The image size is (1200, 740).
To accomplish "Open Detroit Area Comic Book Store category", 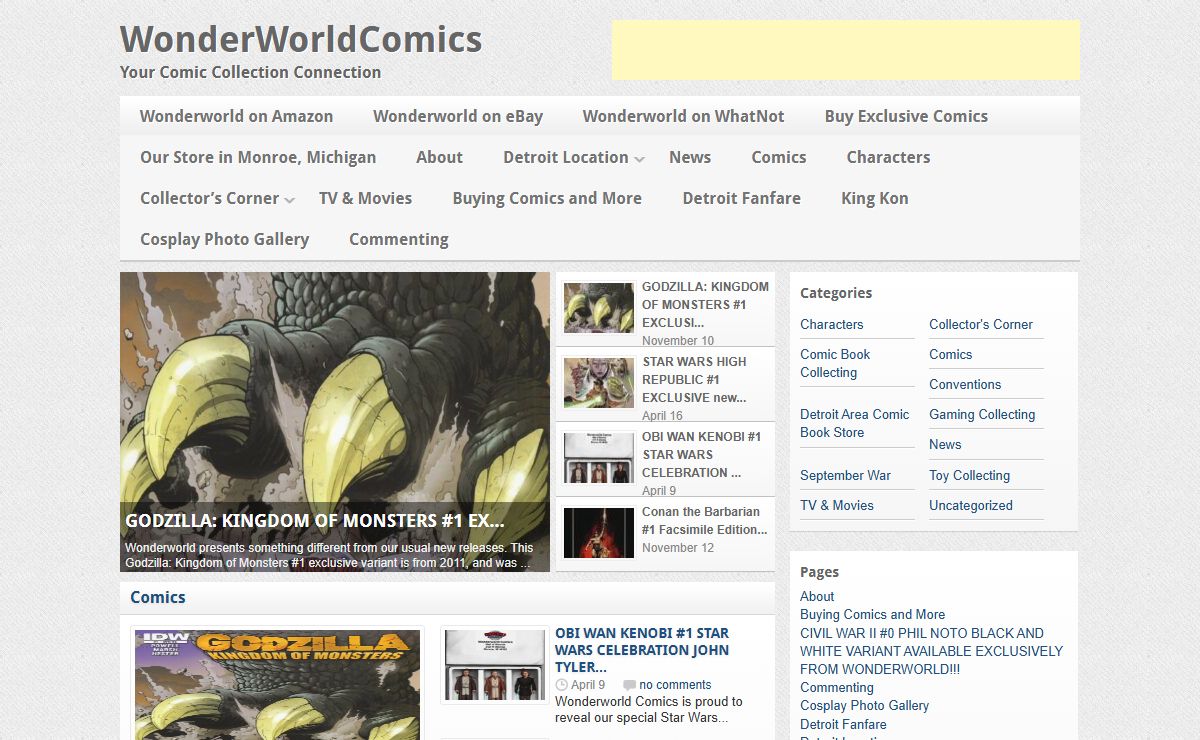I will click(x=855, y=423).
